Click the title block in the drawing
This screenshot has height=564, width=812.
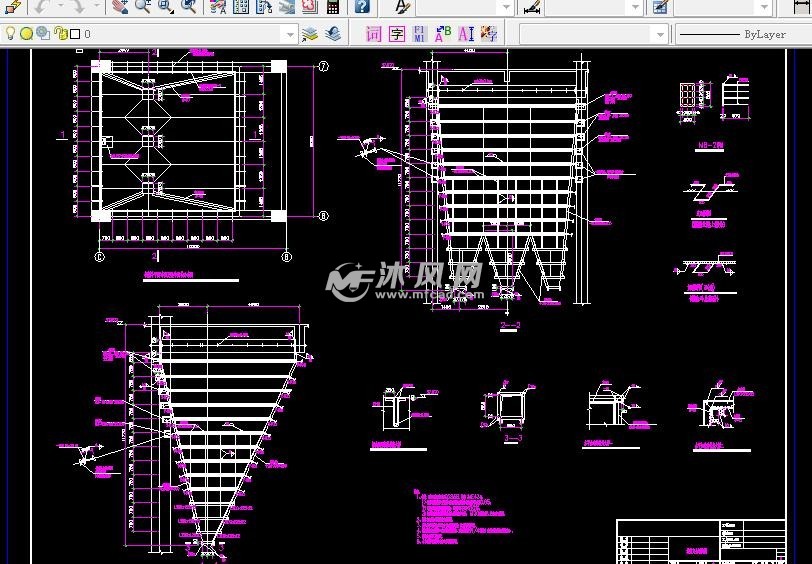point(700,541)
